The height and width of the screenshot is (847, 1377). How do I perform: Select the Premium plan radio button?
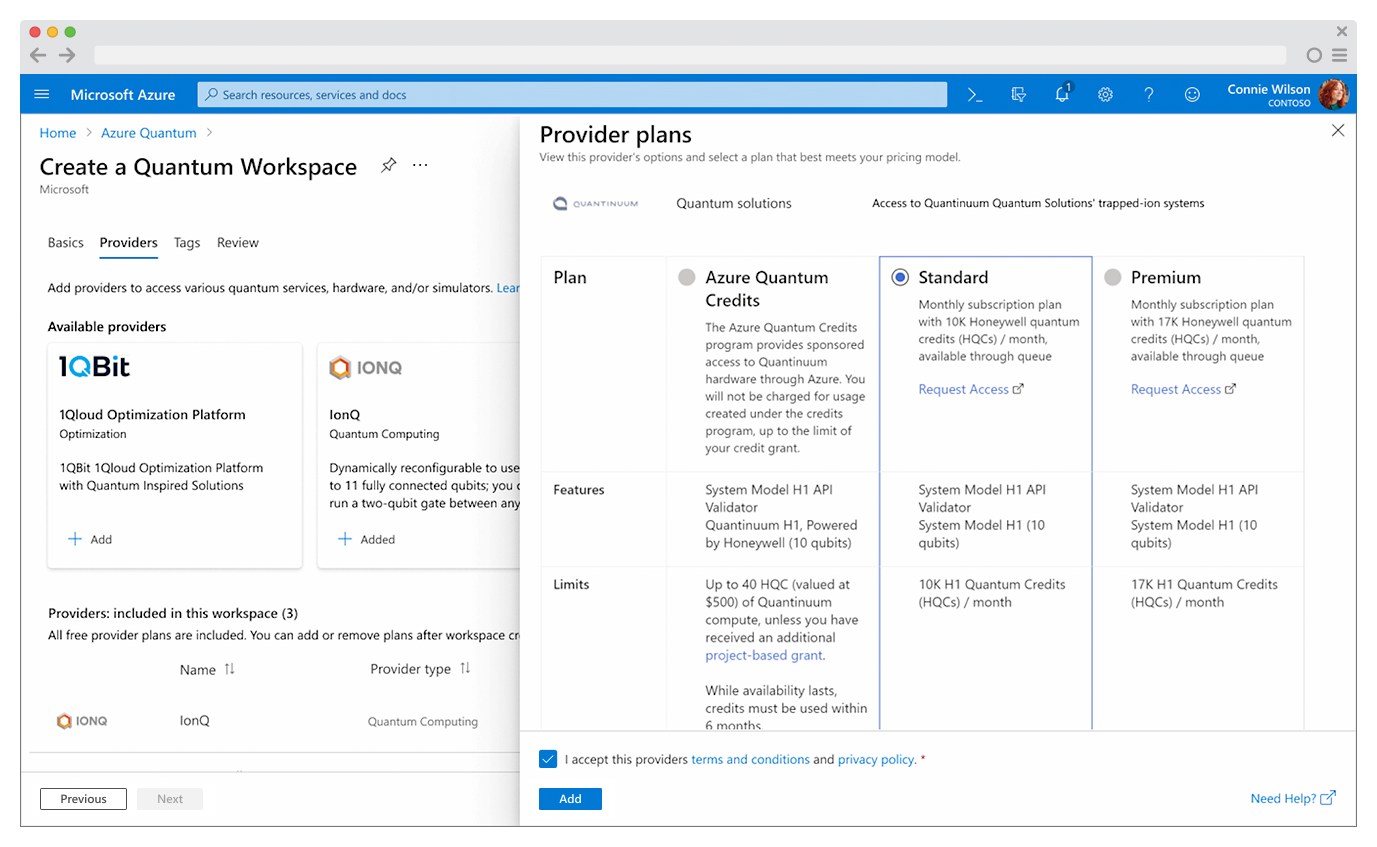click(1114, 277)
